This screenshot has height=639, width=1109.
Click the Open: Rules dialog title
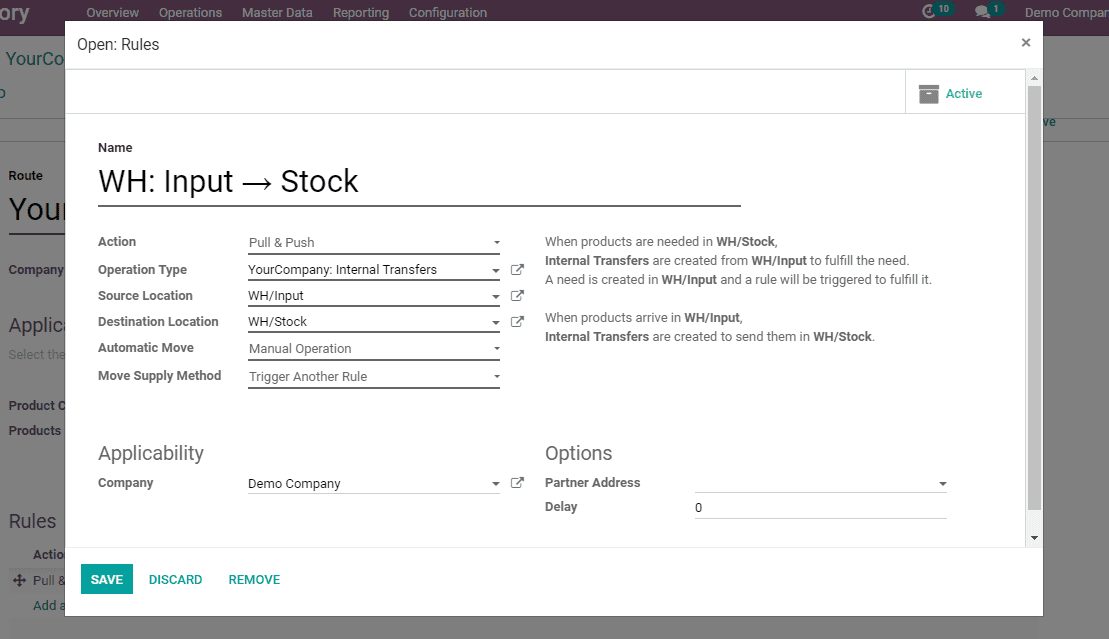(x=118, y=45)
